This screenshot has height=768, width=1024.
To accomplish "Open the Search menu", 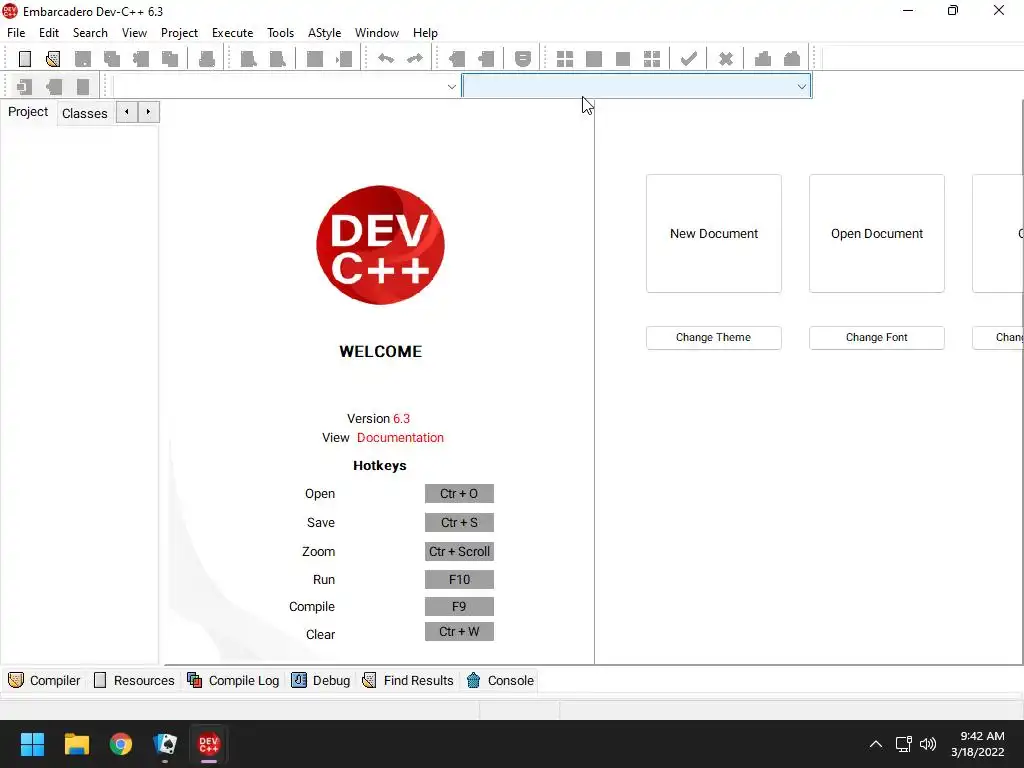I will click(x=90, y=33).
